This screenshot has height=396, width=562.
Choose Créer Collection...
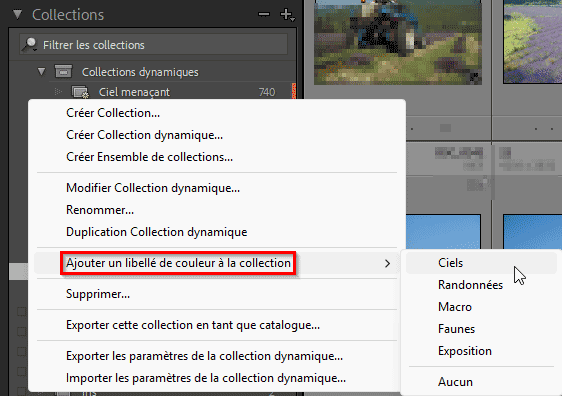point(113,113)
